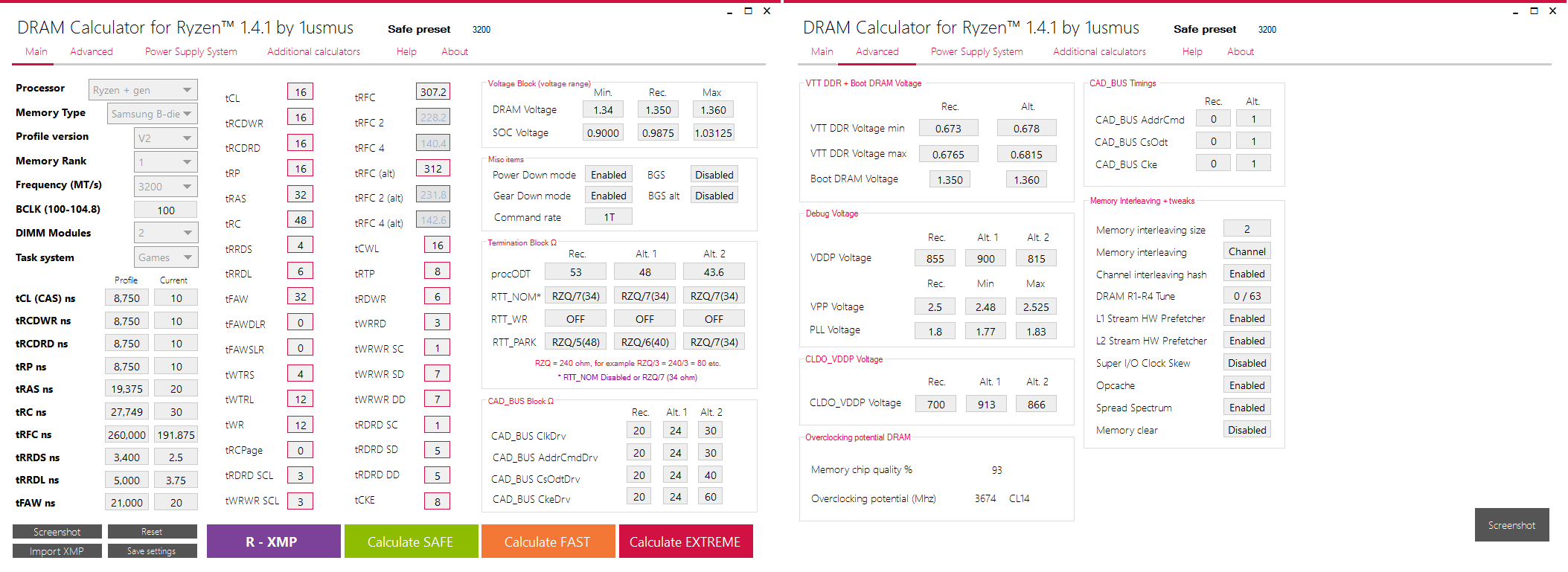Click the Calculate SAFE button
The height and width of the screenshot is (572, 1568).
point(411,542)
